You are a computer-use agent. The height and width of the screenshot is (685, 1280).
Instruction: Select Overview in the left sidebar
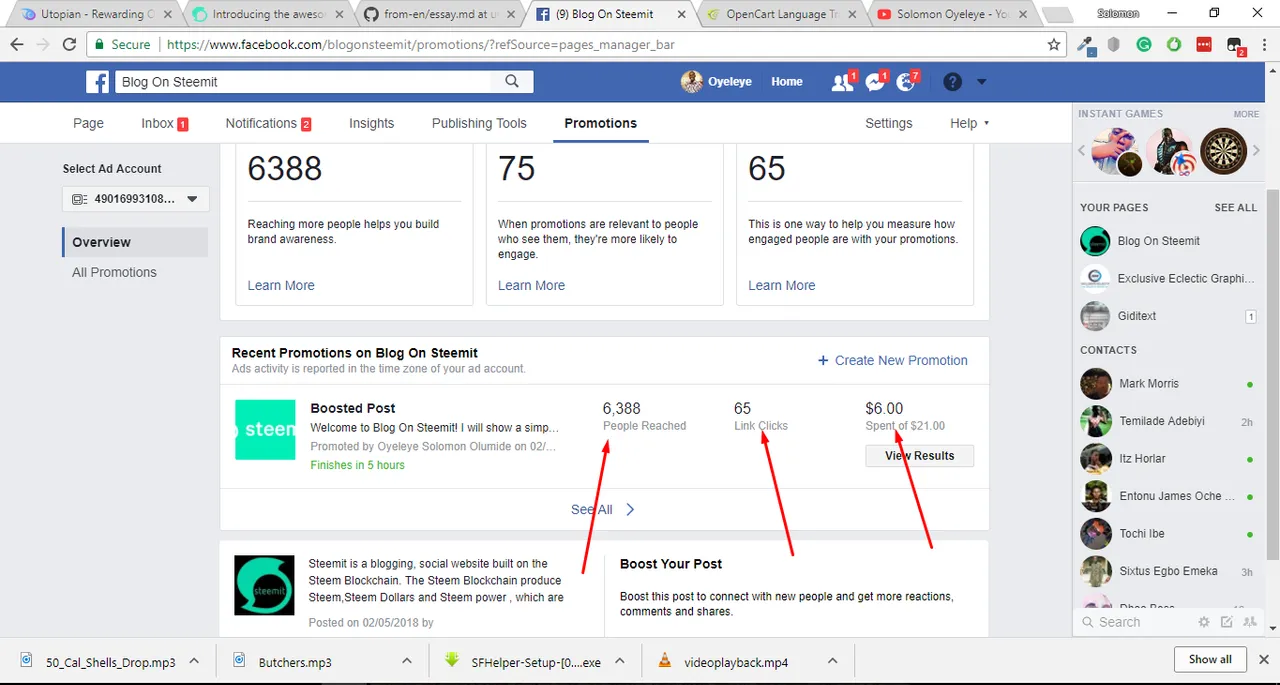[135, 242]
